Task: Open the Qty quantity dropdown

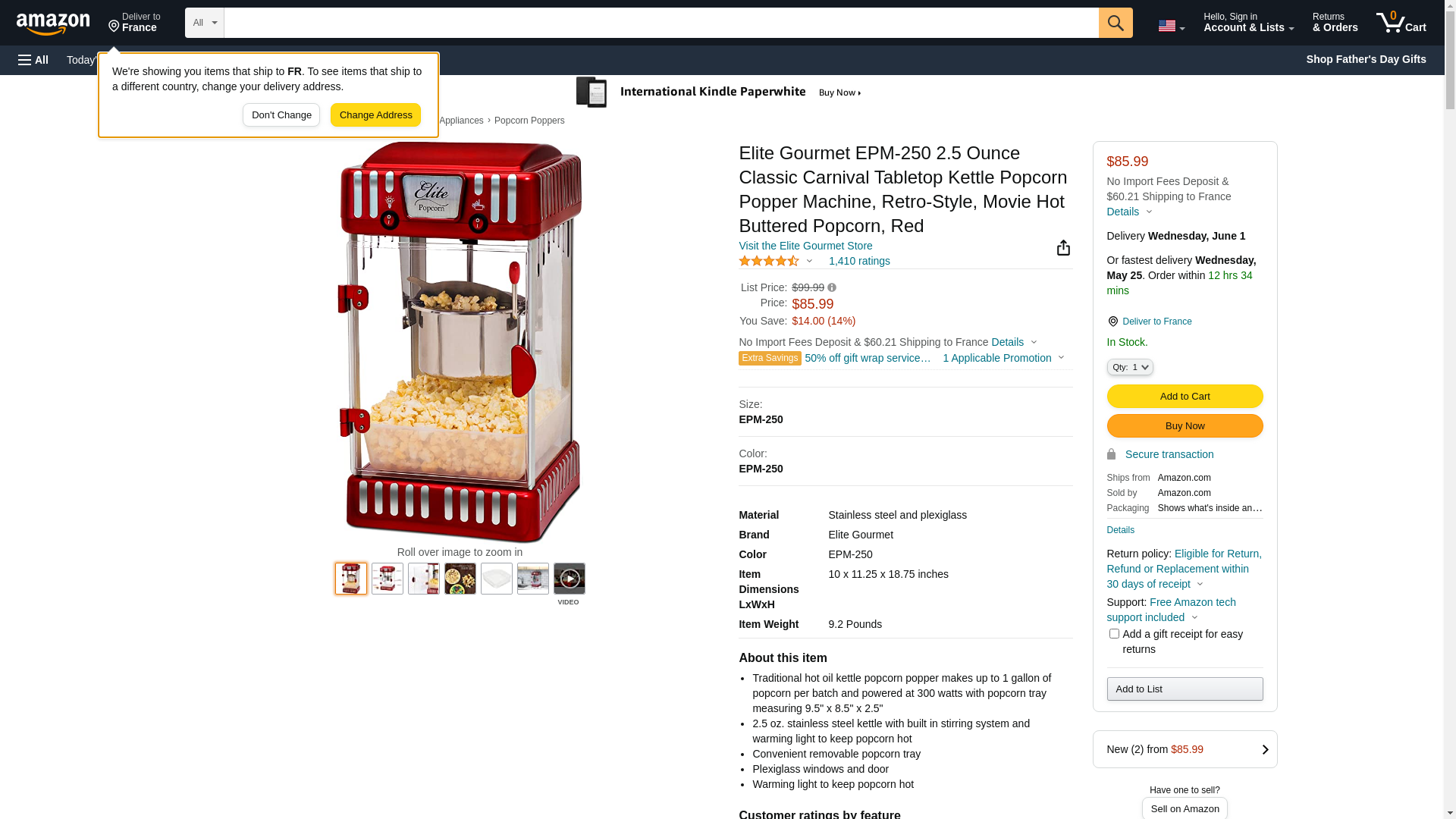Action: pyautogui.click(x=1130, y=367)
